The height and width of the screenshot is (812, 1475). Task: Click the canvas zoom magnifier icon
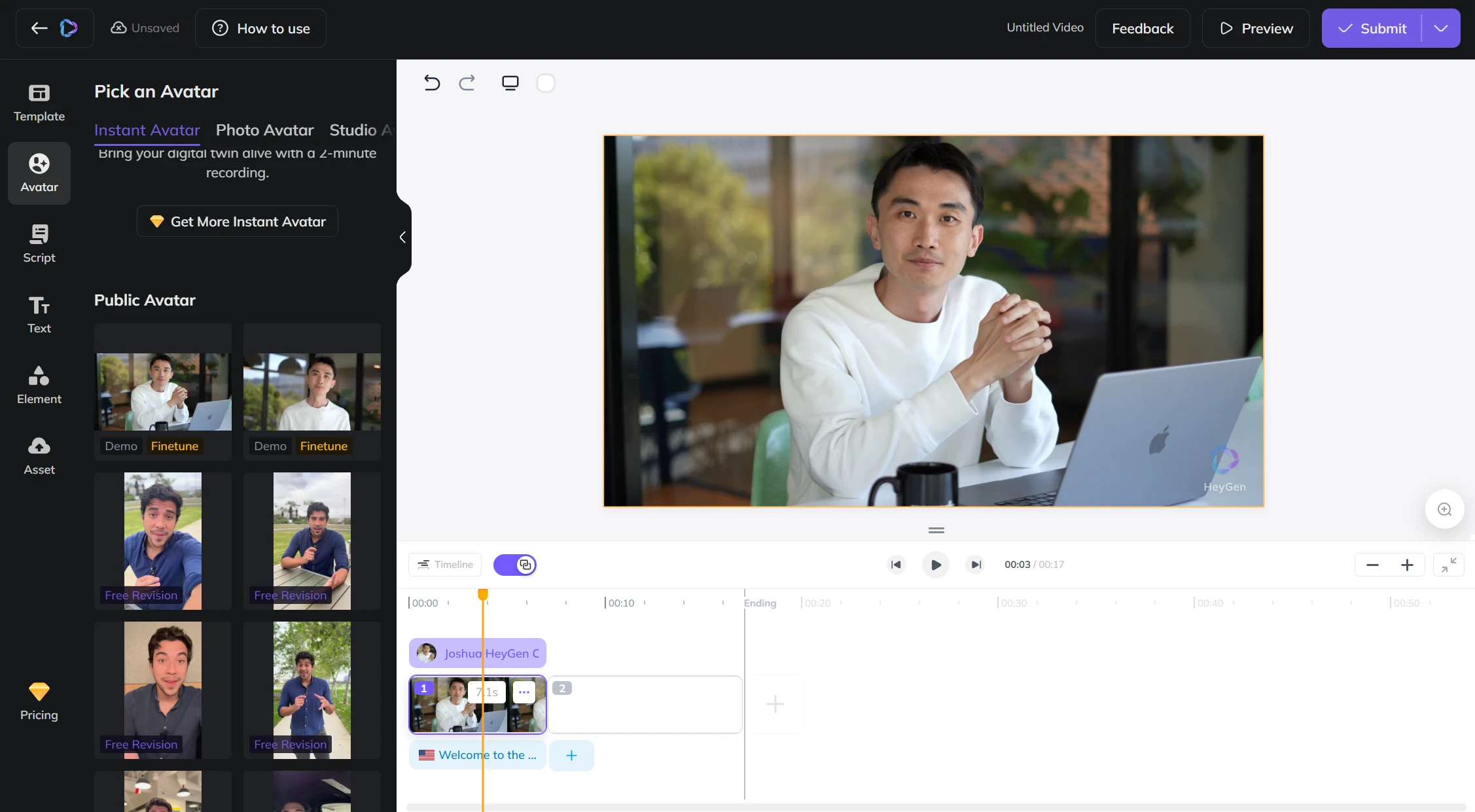(1444, 509)
